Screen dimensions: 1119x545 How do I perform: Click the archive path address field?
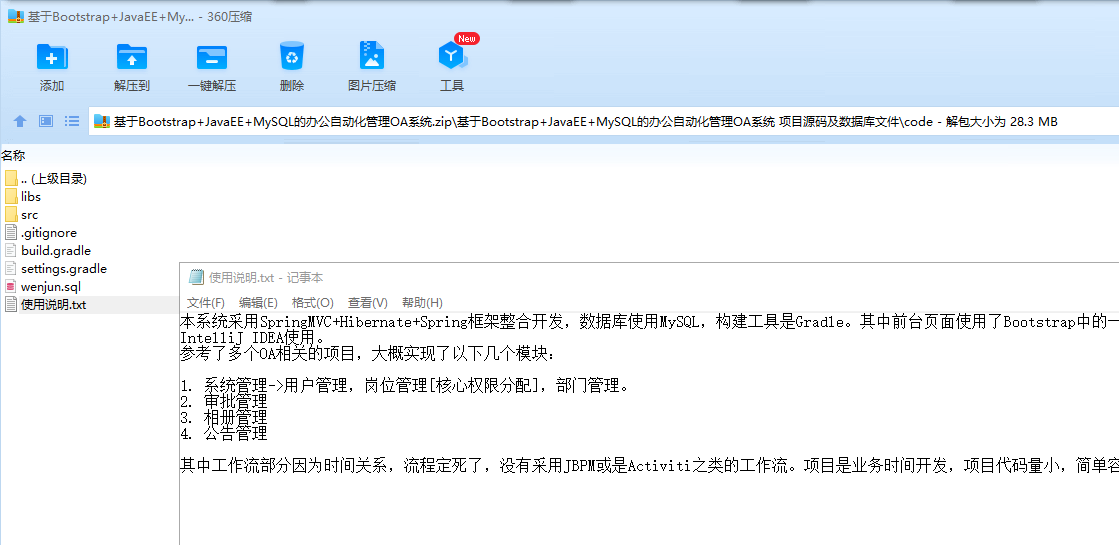[x=603, y=121]
